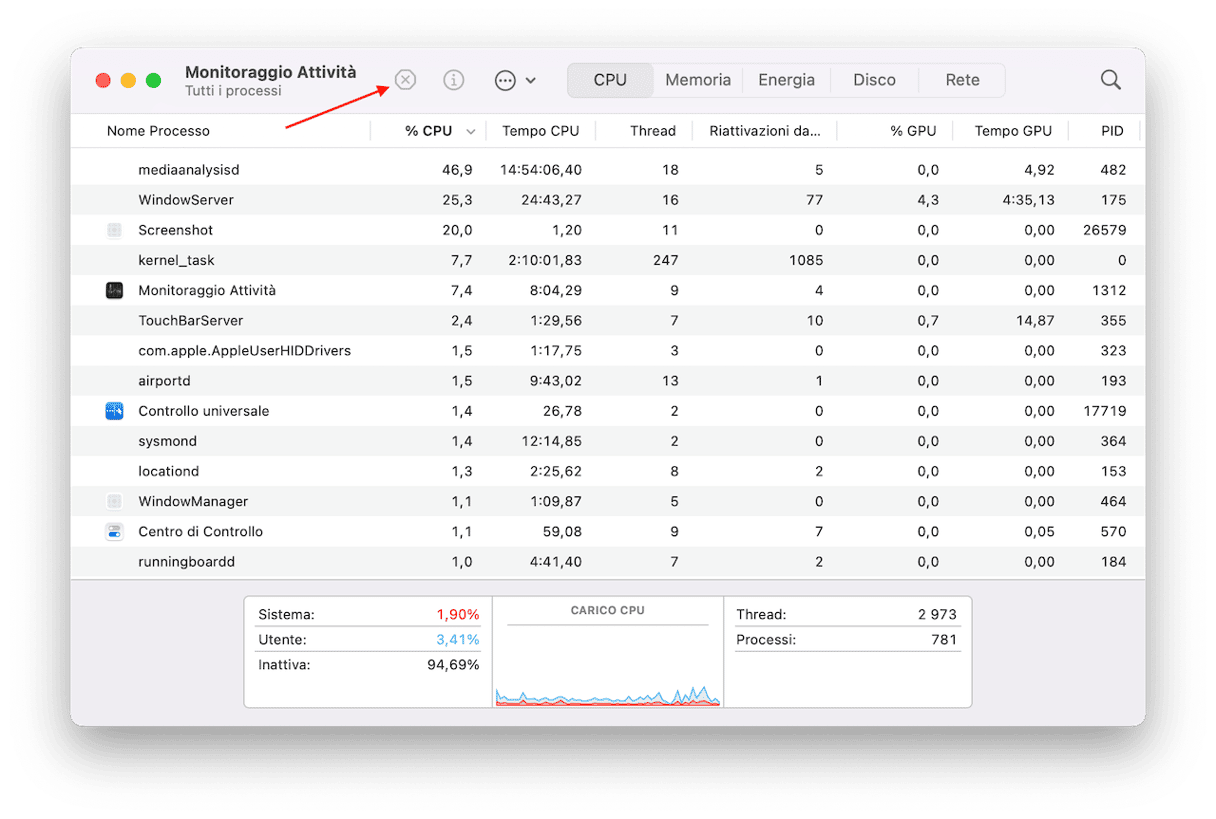Close the window with red button
Viewport: 1216px width, 819px height.
102,80
